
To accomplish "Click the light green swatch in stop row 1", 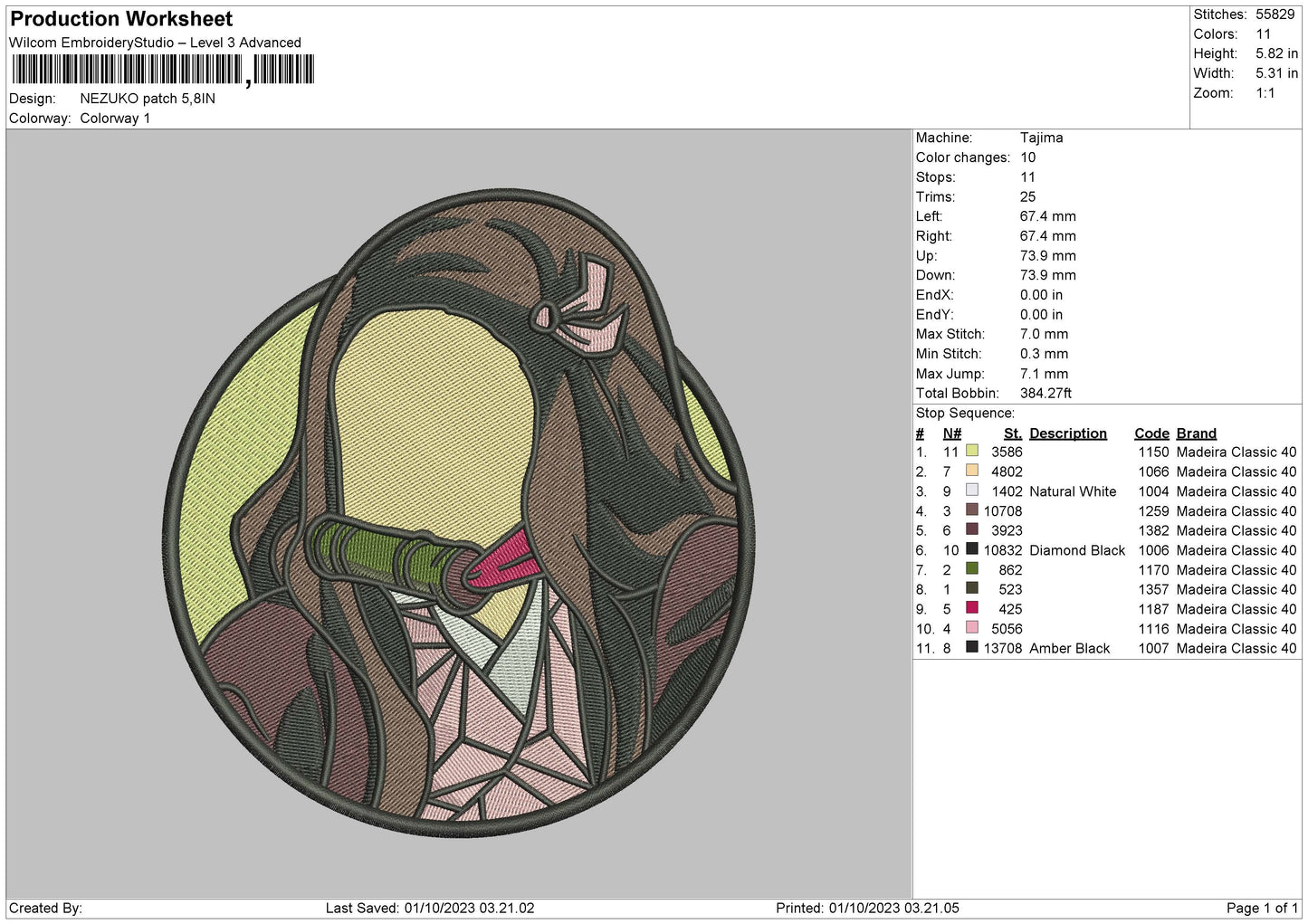I will (972, 451).
